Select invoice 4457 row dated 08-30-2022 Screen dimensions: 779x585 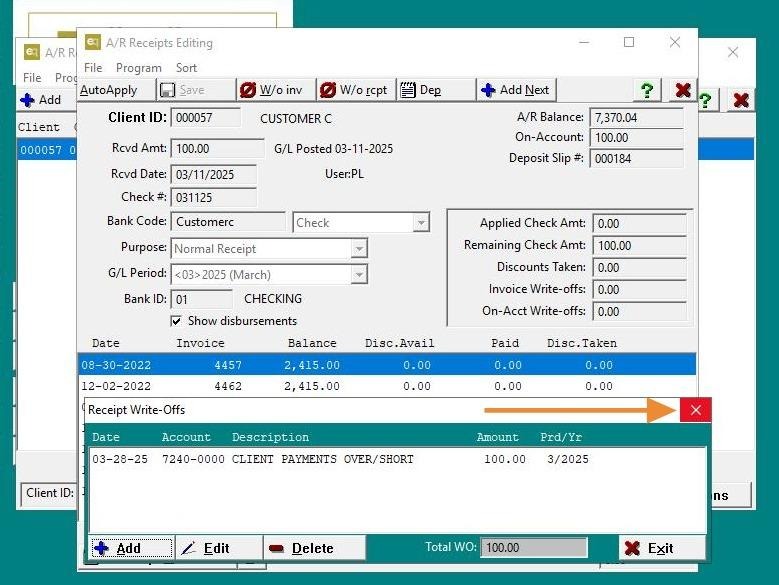(x=387, y=365)
